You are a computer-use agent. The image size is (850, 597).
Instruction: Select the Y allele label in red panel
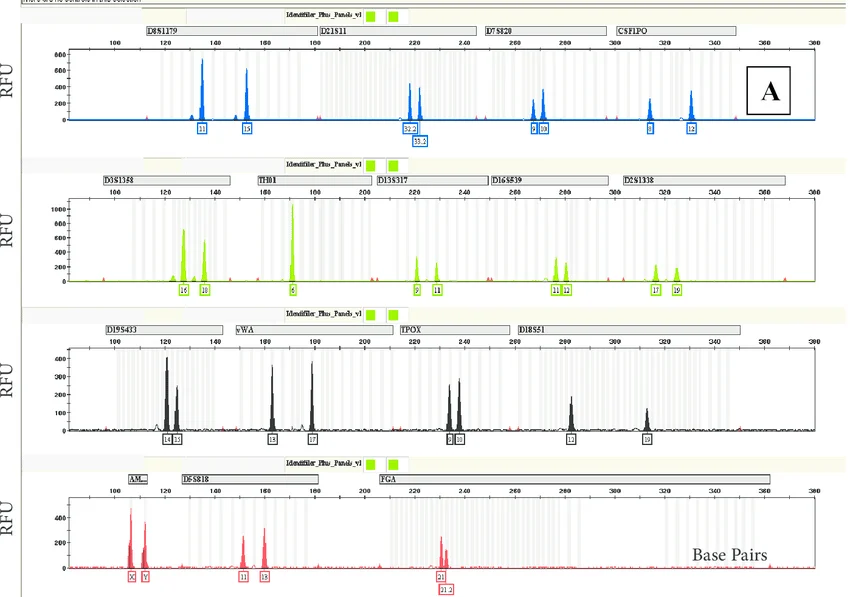[x=145, y=577]
